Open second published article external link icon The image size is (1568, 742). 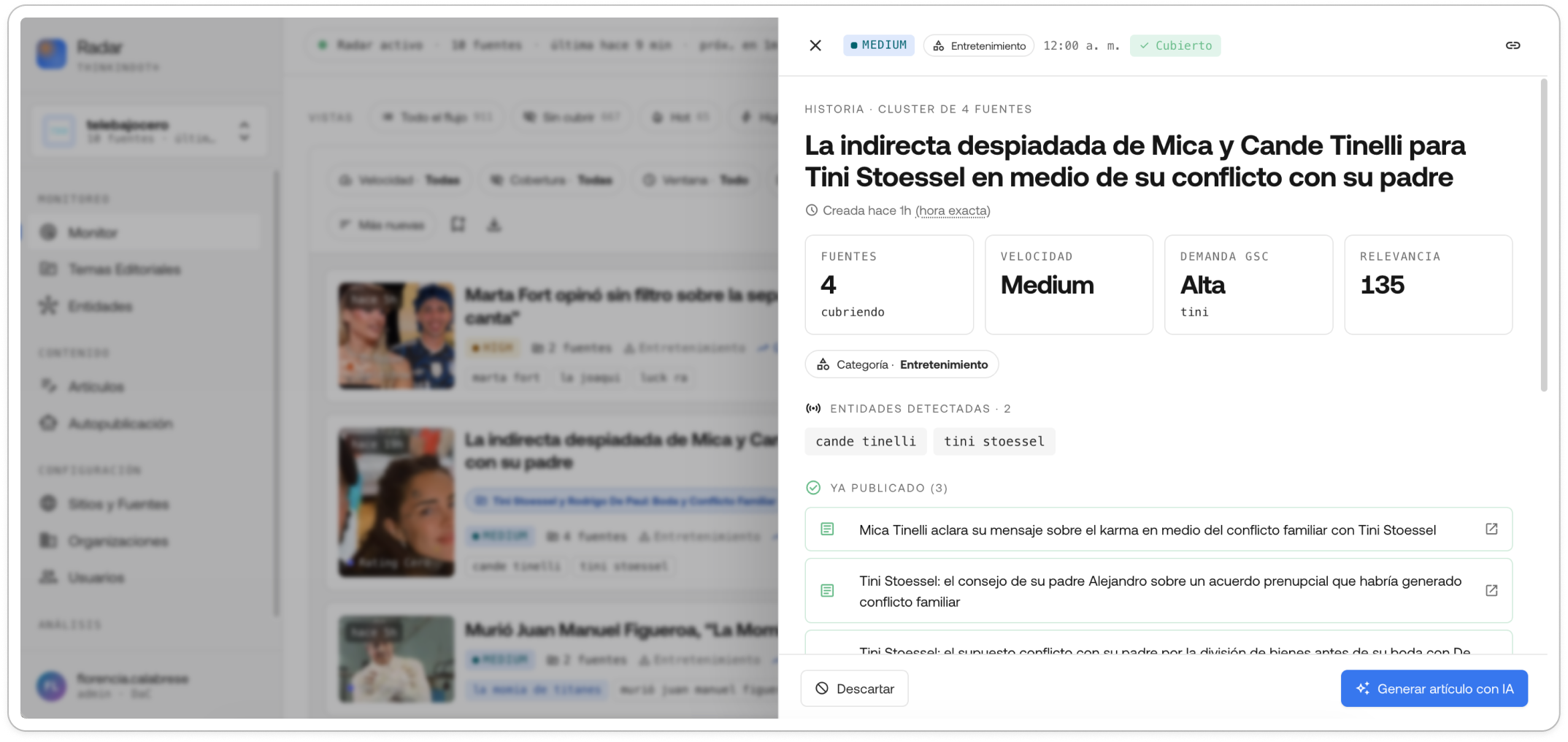1491,590
